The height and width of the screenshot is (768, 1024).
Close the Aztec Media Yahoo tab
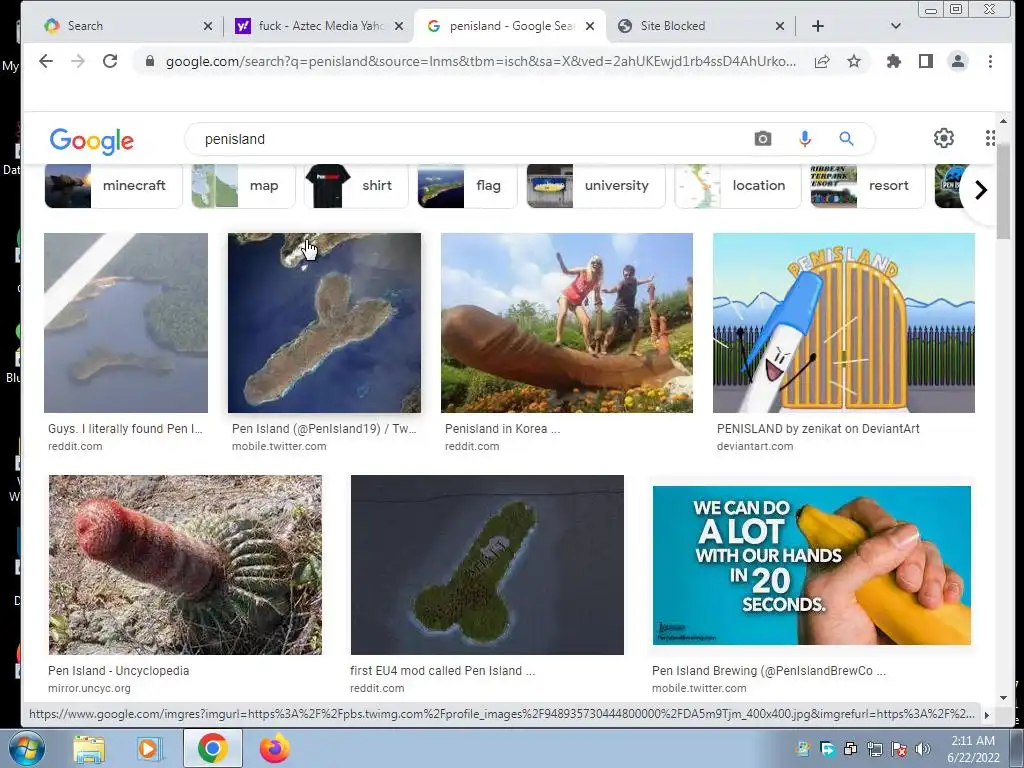[399, 26]
